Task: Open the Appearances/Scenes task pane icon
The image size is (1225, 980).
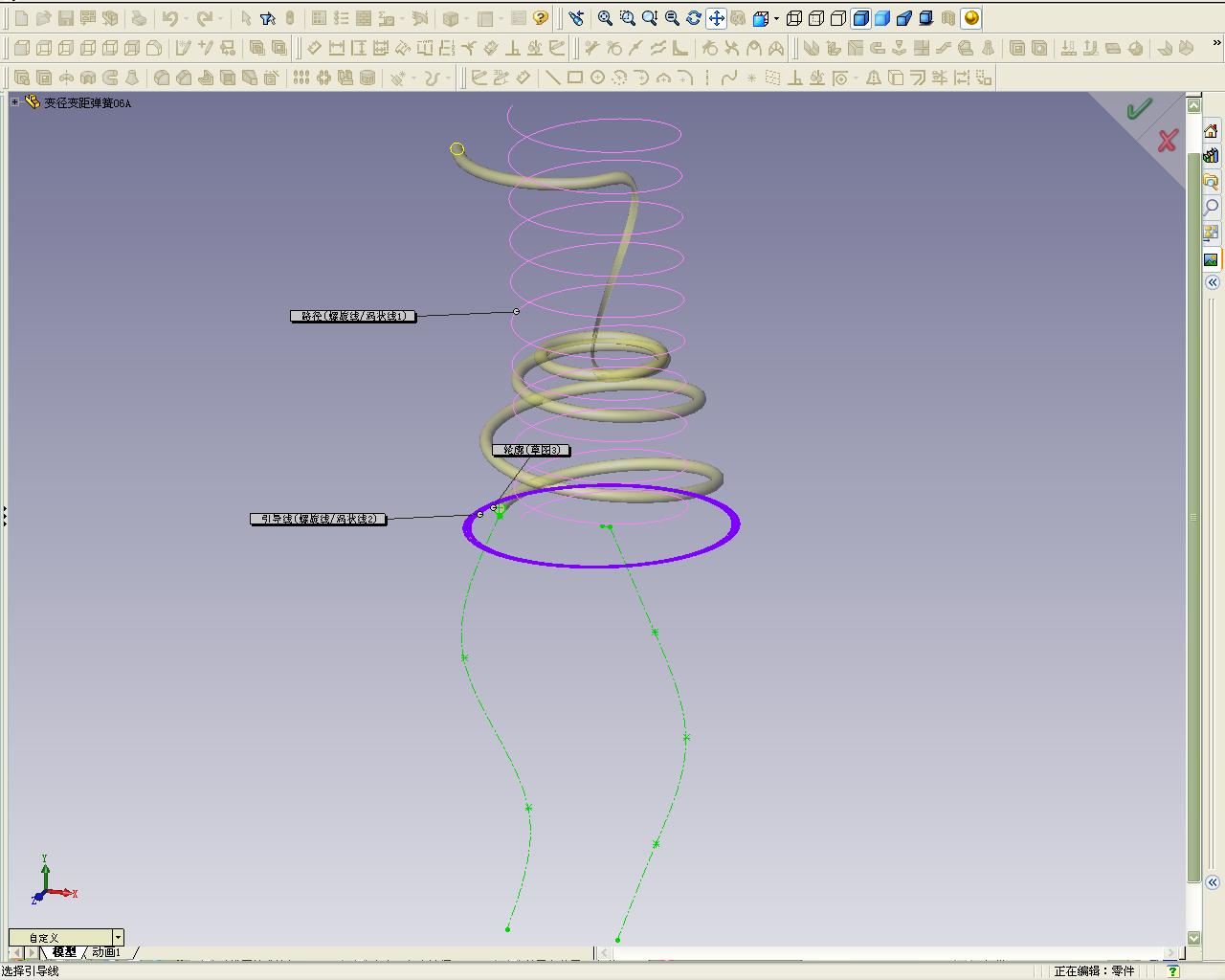Action: tap(1211, 259)
